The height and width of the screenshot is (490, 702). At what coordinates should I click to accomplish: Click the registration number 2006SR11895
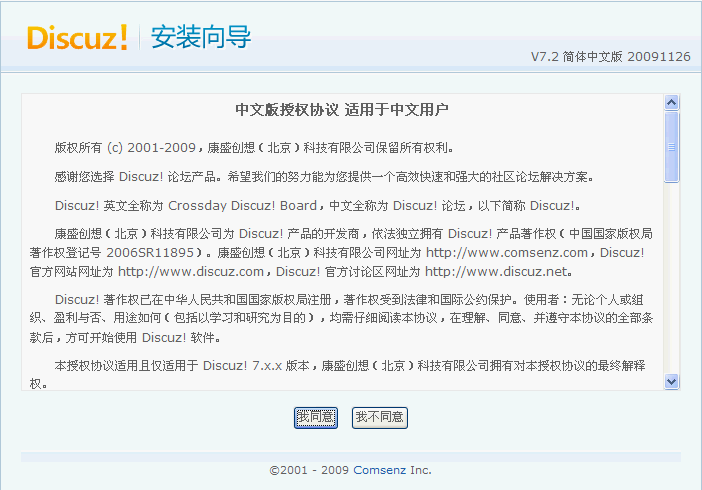[x=150, y=253]
